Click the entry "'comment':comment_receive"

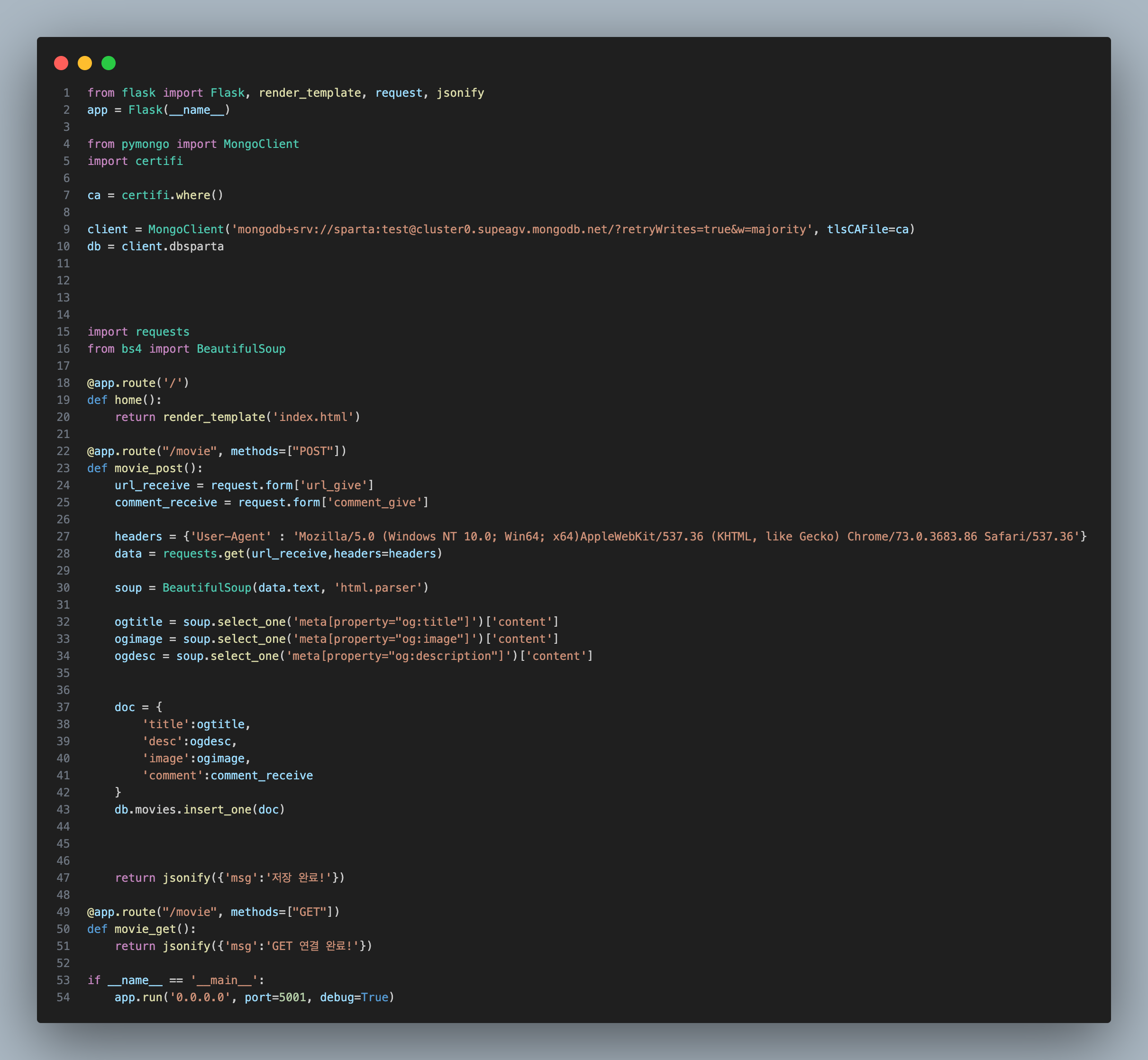[228, 776]
